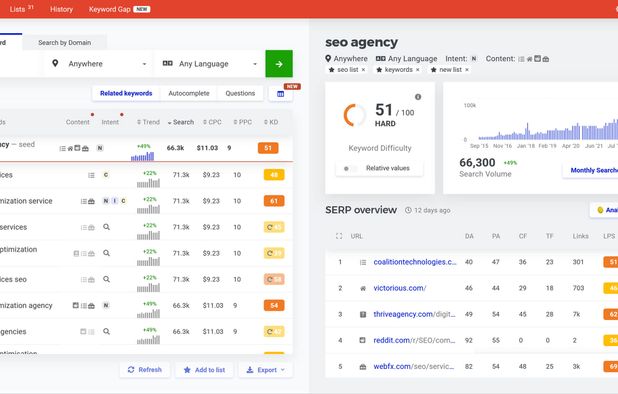618x394 pixels.
Task: Click magnifier intent icon in 'gencies' row
Action: (x=106, y=331)
